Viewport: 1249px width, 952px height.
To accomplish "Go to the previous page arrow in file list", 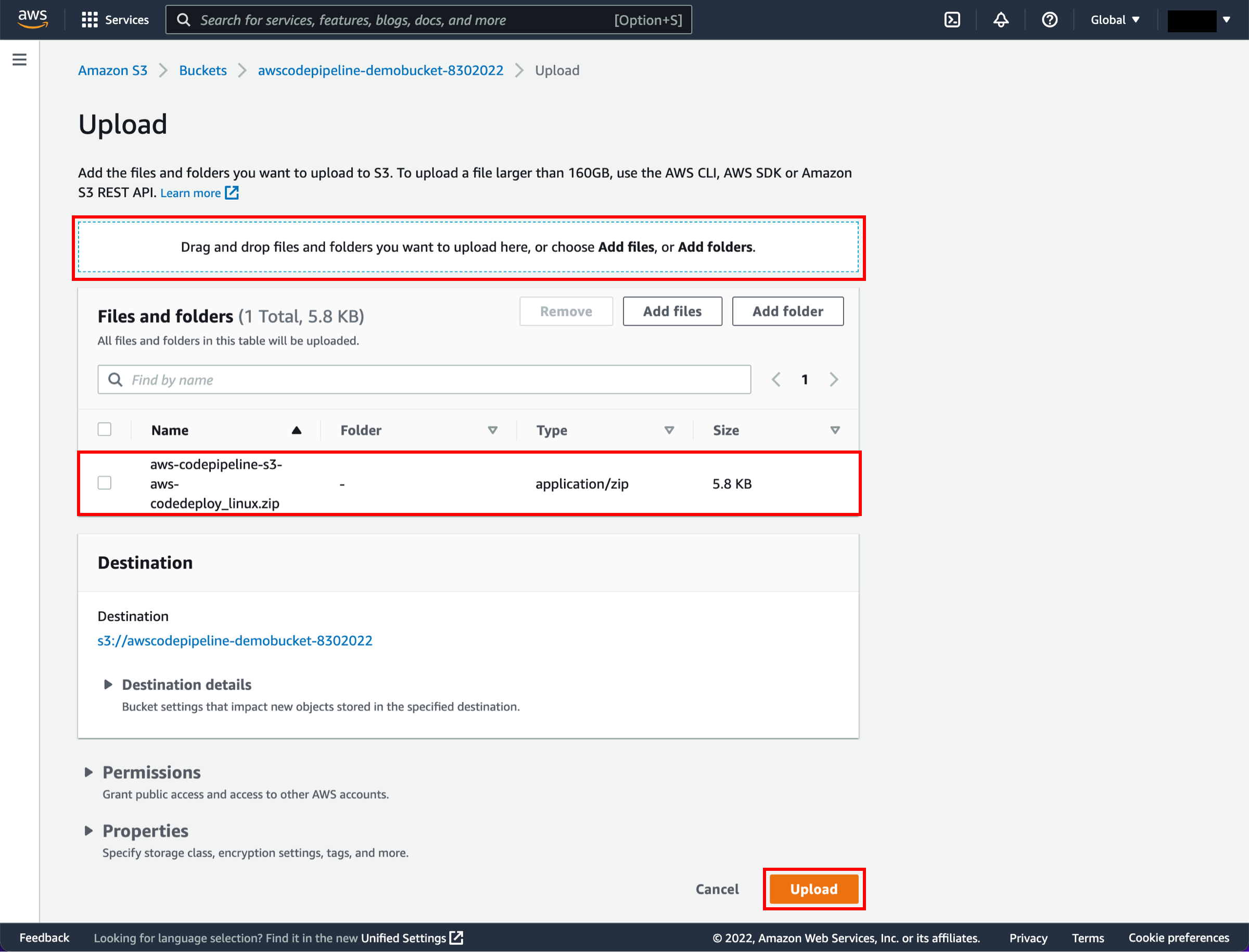I will click(x=775, y=380).
